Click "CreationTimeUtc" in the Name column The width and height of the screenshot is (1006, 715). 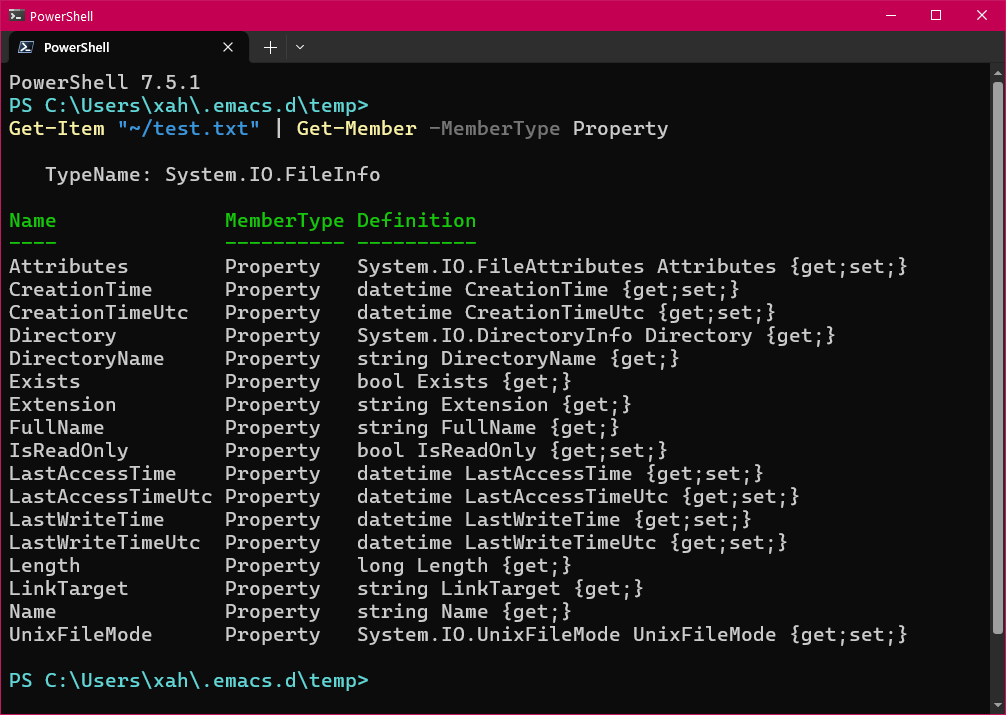pos(99,313)
